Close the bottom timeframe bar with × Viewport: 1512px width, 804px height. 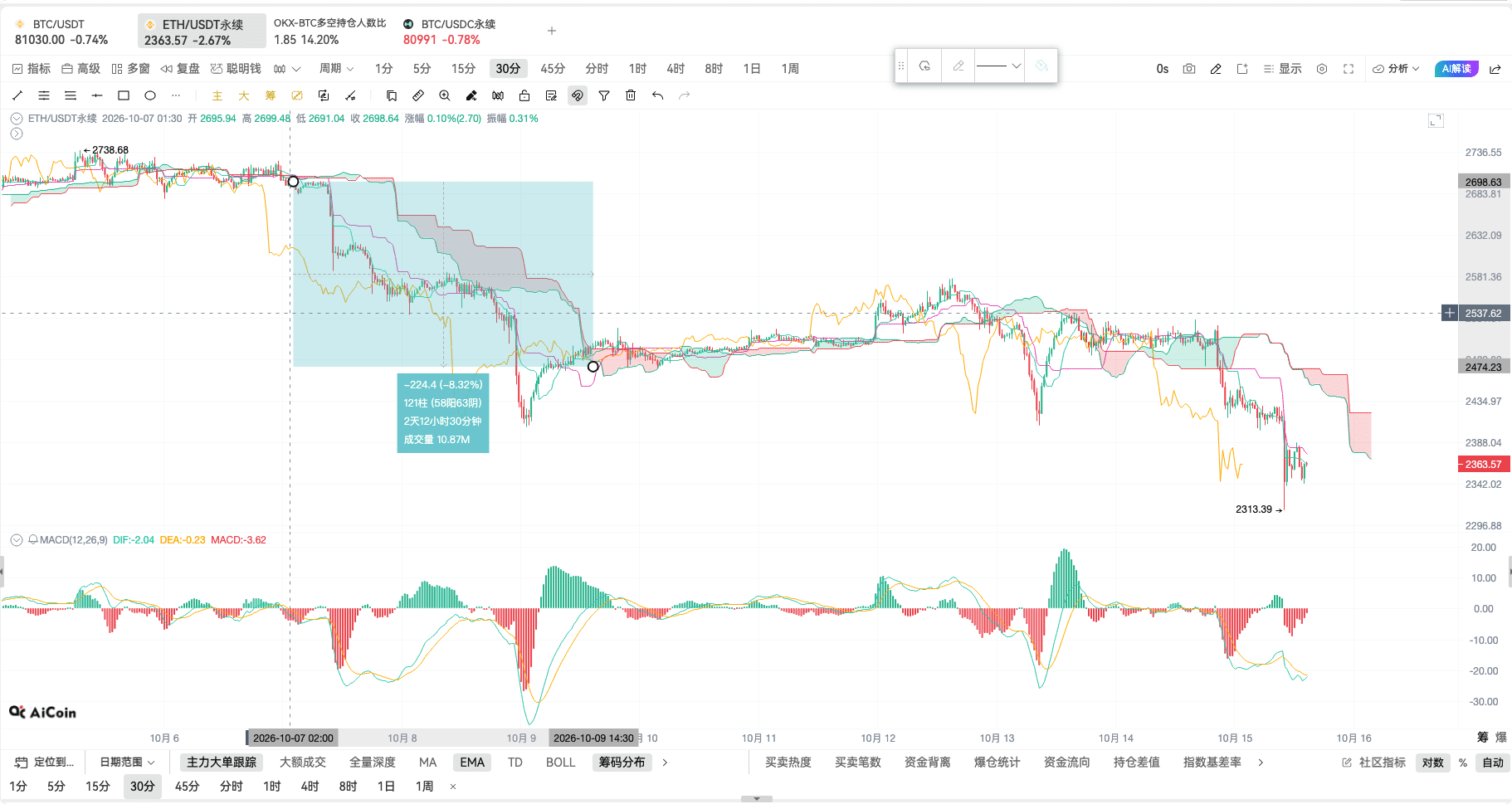(453, 787)
